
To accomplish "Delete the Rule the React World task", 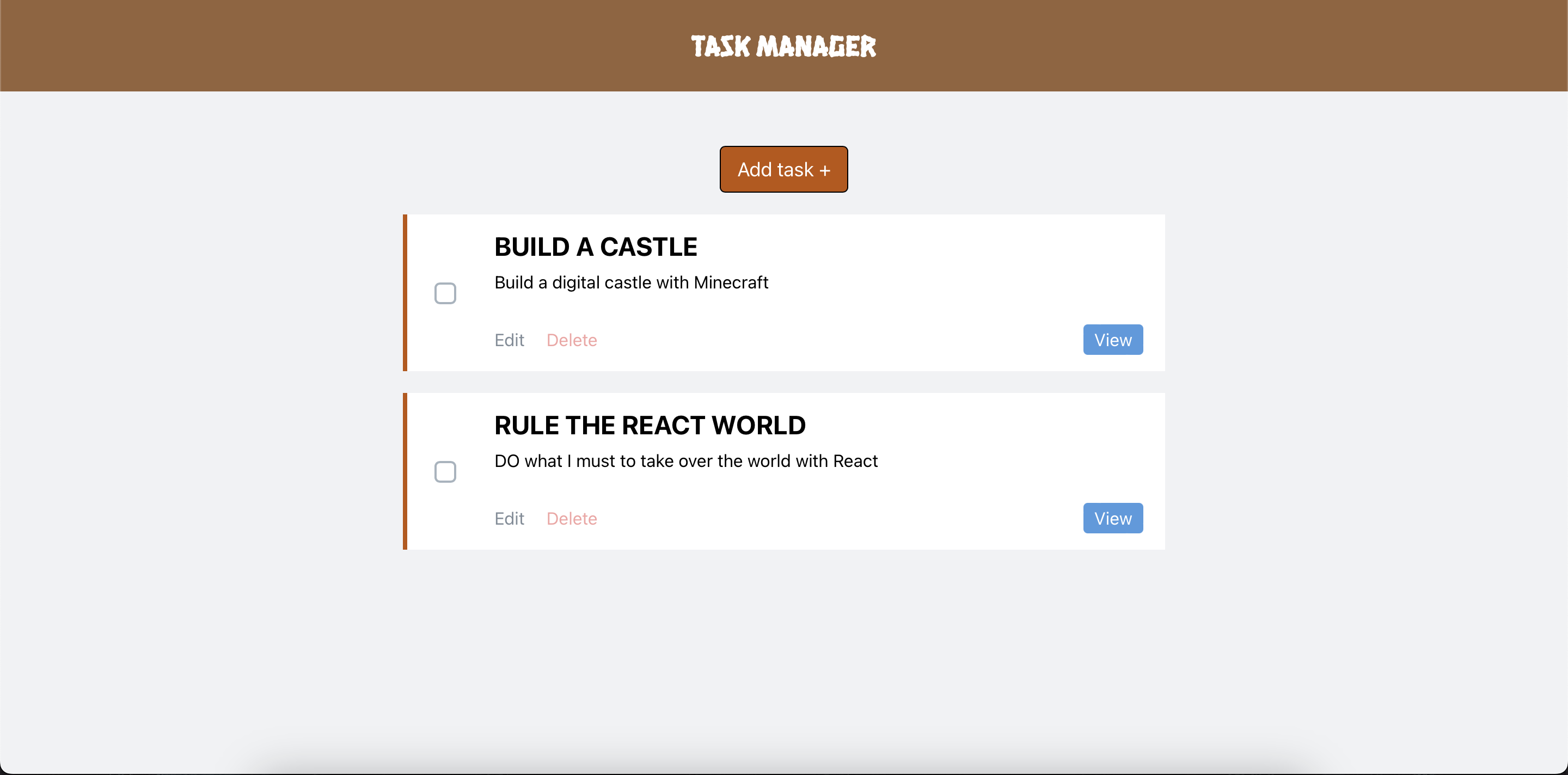I will (x=572, y=518).
